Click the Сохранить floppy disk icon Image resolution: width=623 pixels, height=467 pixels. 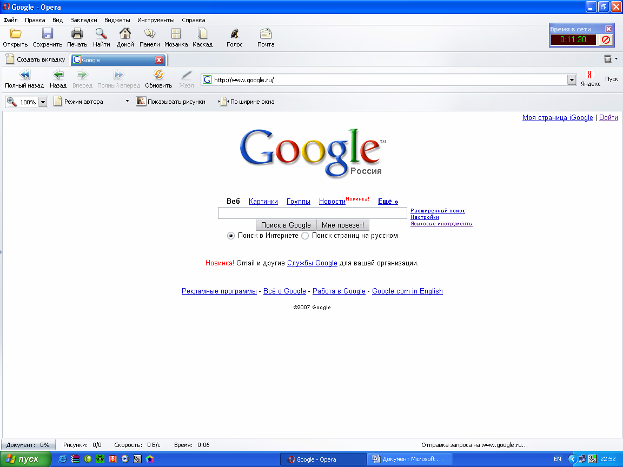pos(47,34)
